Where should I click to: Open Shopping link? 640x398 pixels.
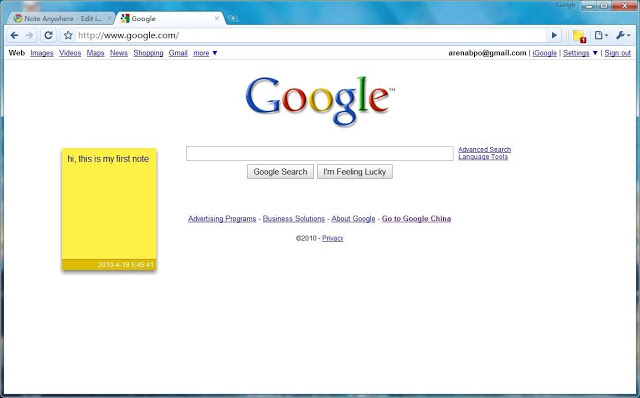pos(148,53)
